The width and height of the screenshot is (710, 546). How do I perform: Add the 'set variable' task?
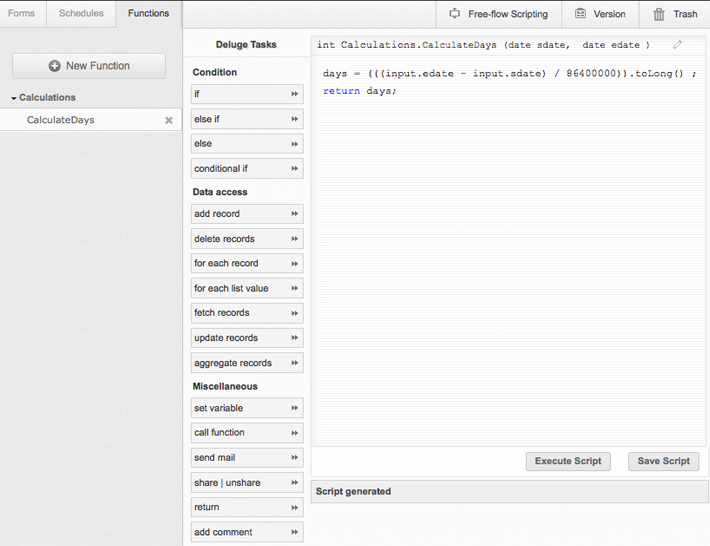click(247, 408)
